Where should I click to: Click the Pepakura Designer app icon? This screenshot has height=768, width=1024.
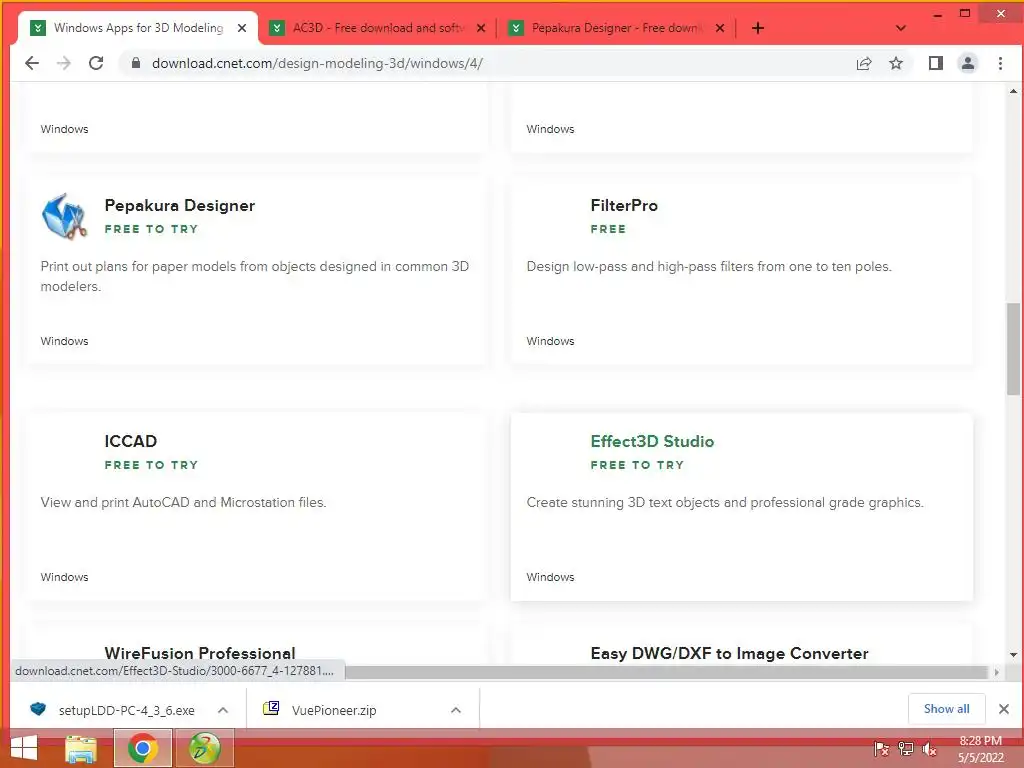coord(64,216)
